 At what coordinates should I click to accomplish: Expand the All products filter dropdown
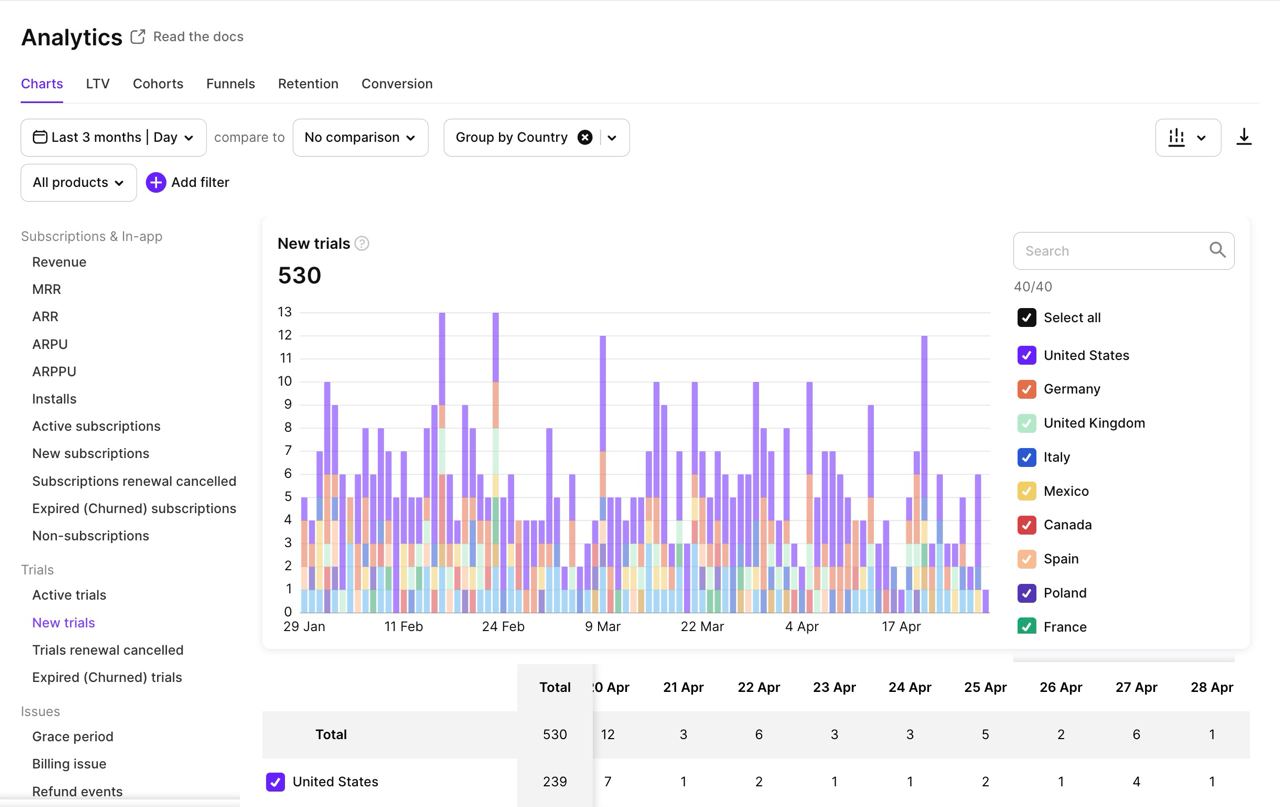pyautogui.click(x=78, y=182)
